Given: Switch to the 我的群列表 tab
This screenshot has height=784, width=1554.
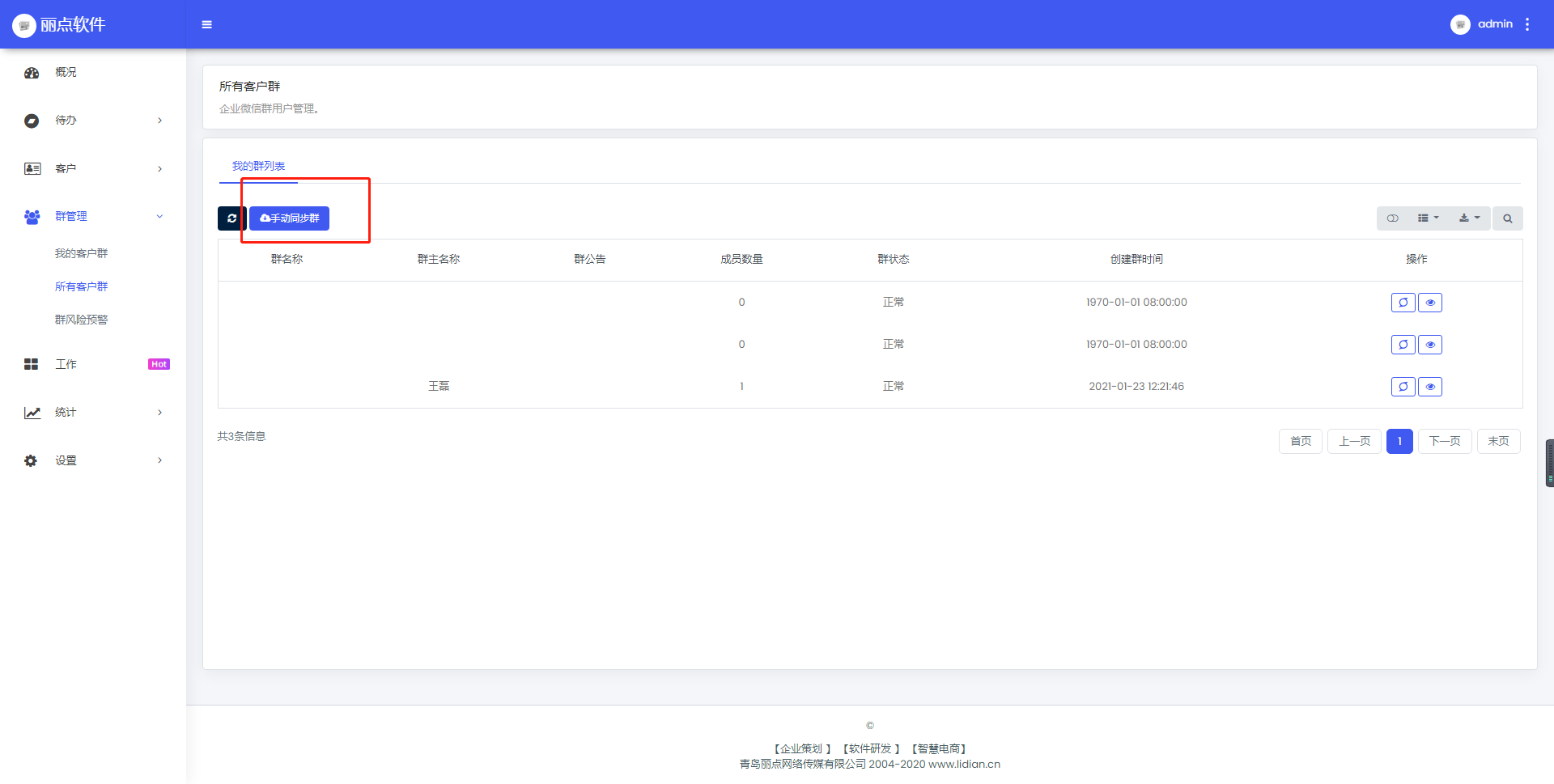Looking at the screenshot, I should [258, 167].
